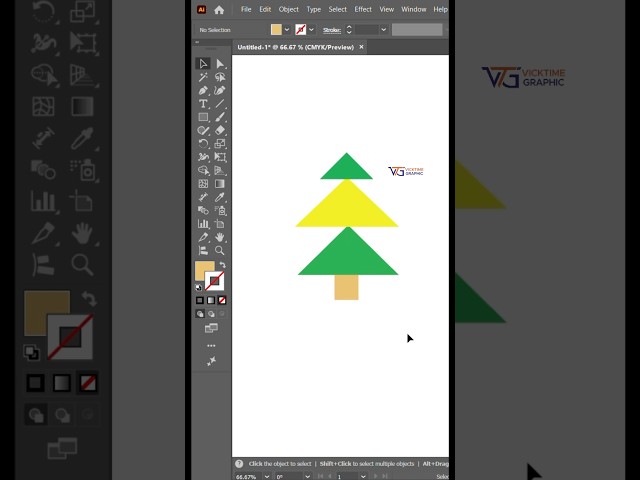
Task: Open rotate view angle dropdown
Action: [307, 476]
